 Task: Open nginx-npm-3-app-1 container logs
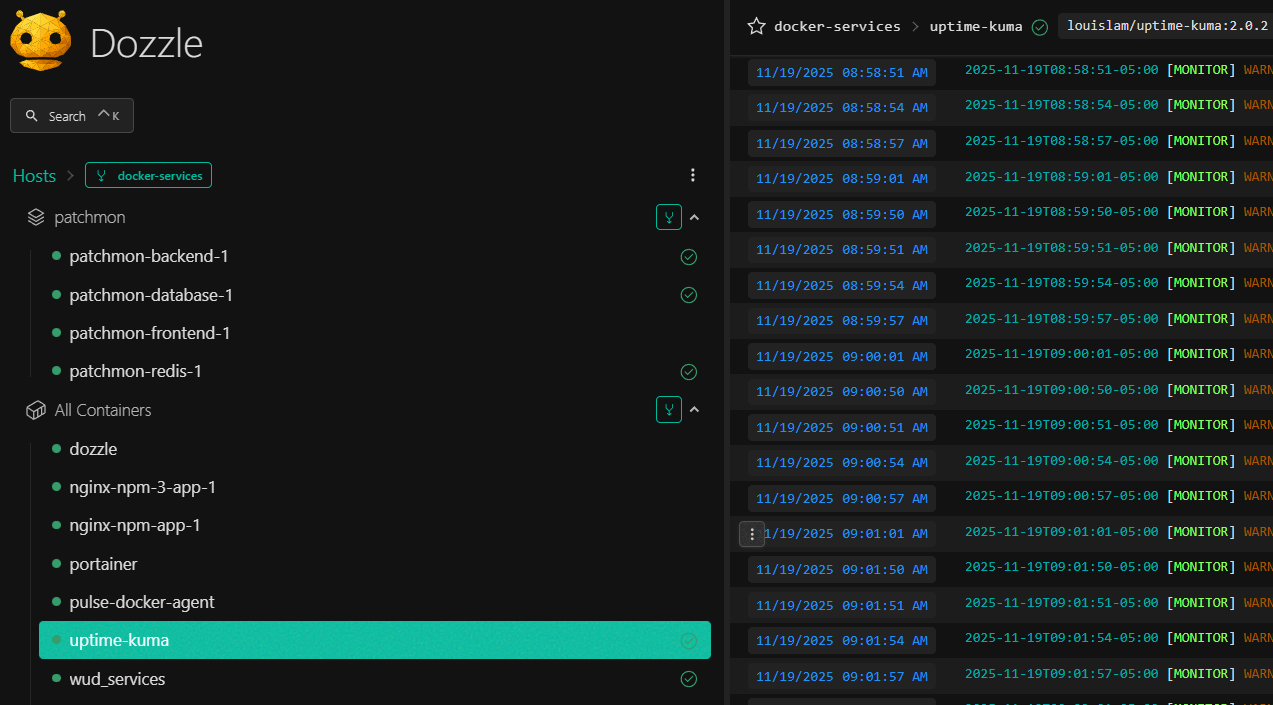point(143,488)
